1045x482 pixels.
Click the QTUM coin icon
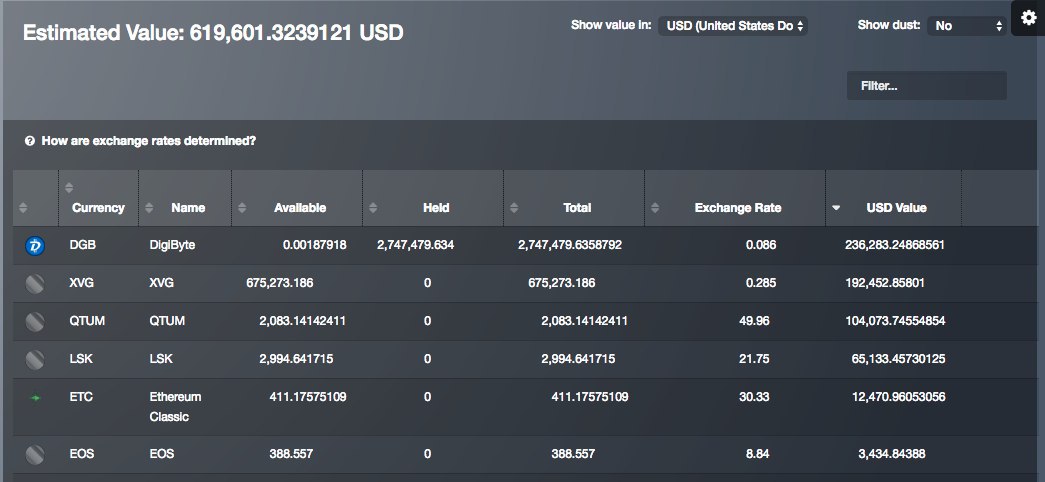tap(35, 321)
